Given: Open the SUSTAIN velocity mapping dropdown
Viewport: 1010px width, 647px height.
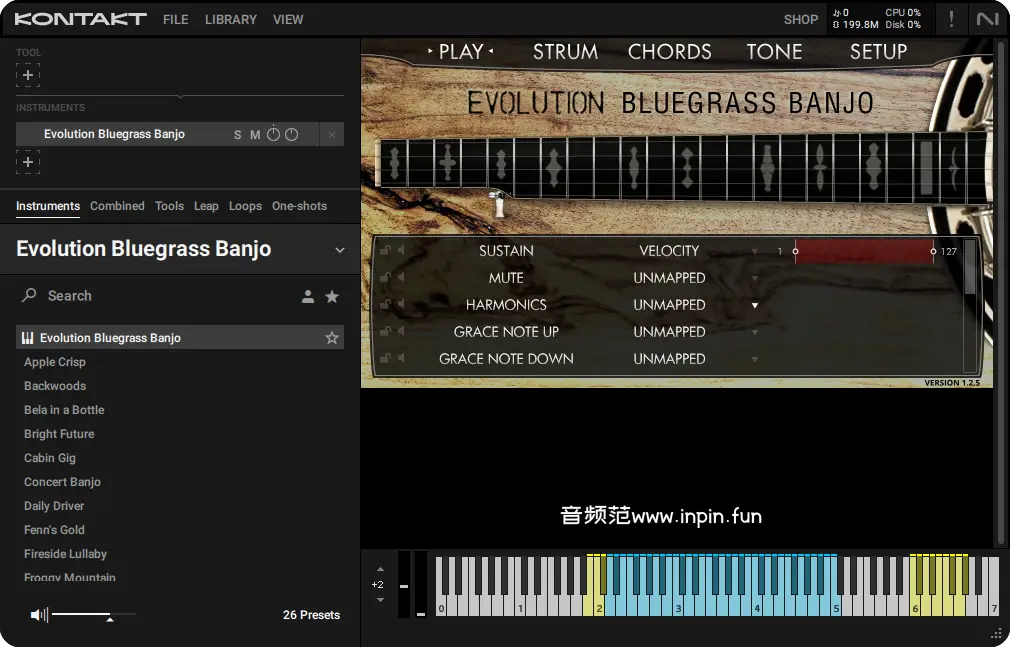Looking at the screenshot, I should pyautogui.click(x=755, y=251).
